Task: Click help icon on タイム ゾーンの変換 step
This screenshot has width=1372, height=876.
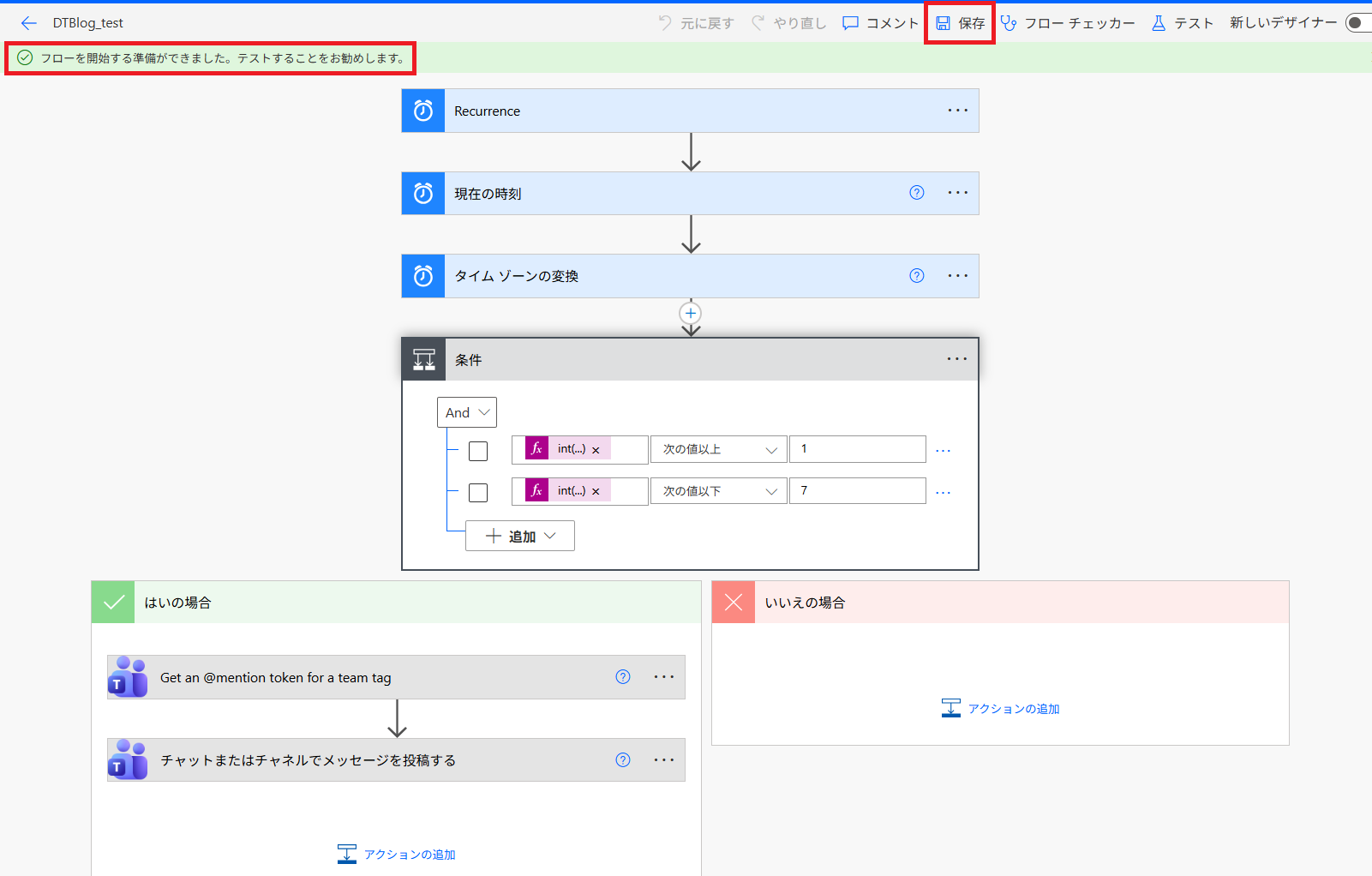Action: (916, 275)
